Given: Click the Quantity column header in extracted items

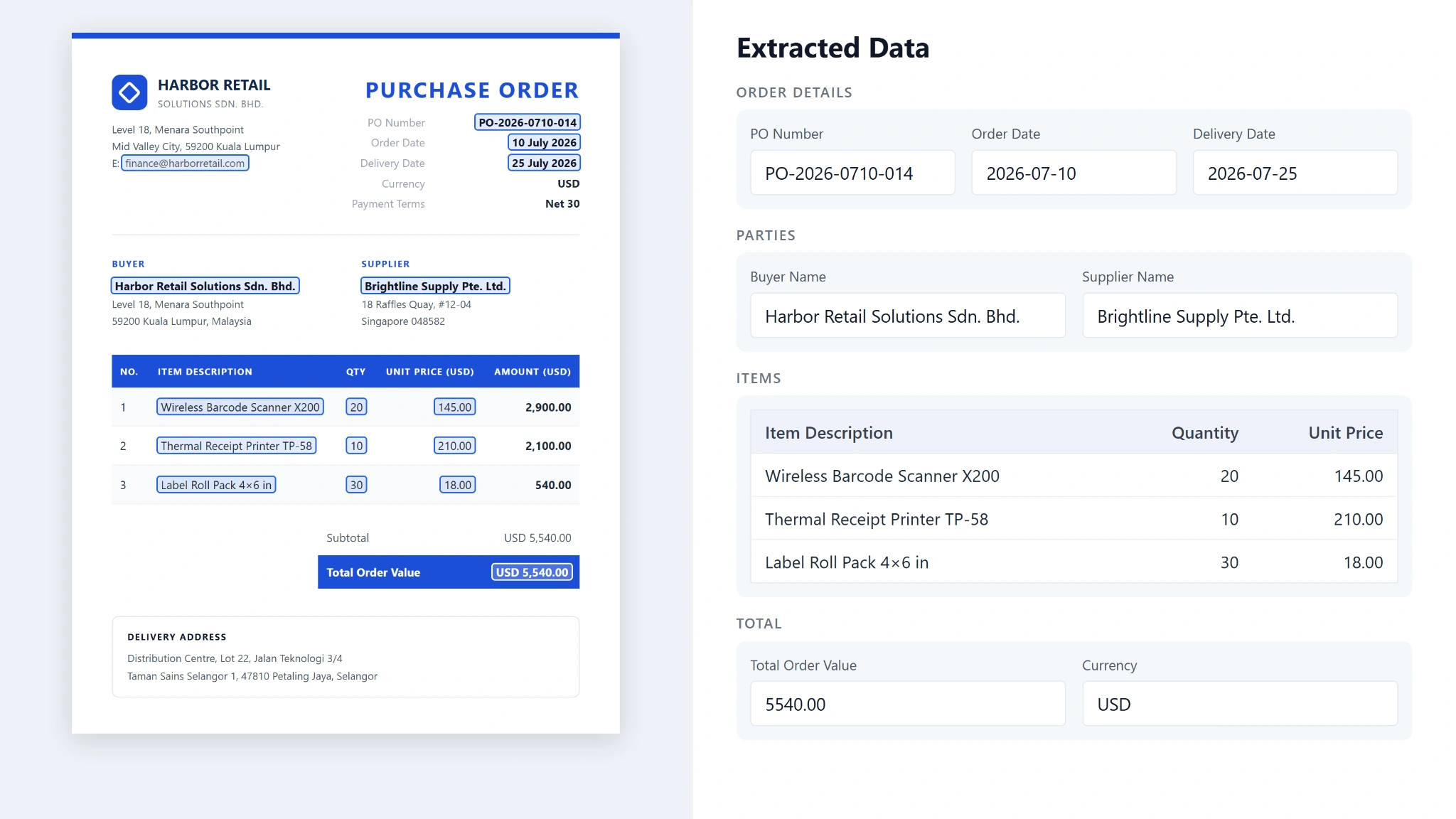Looking at the screenshot, I should point(1205,432).
